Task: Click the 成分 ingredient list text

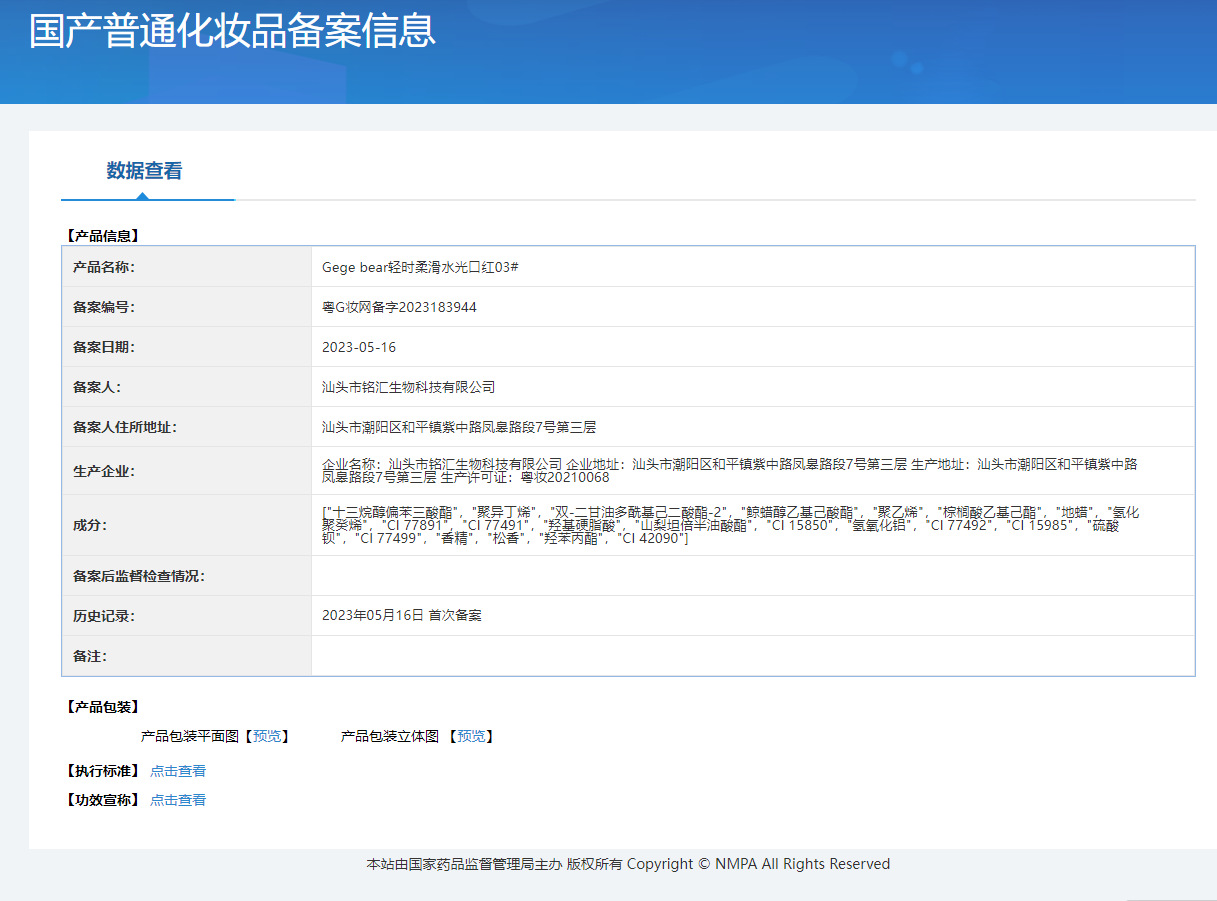Action: (x=730, y=525)
